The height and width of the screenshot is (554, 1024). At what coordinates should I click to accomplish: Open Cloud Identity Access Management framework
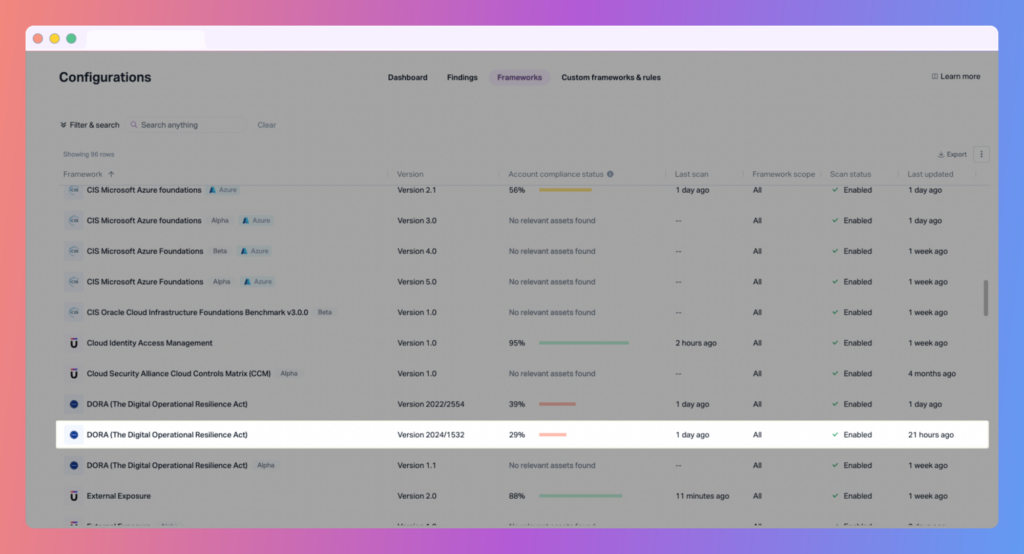(x=150, y=343)
